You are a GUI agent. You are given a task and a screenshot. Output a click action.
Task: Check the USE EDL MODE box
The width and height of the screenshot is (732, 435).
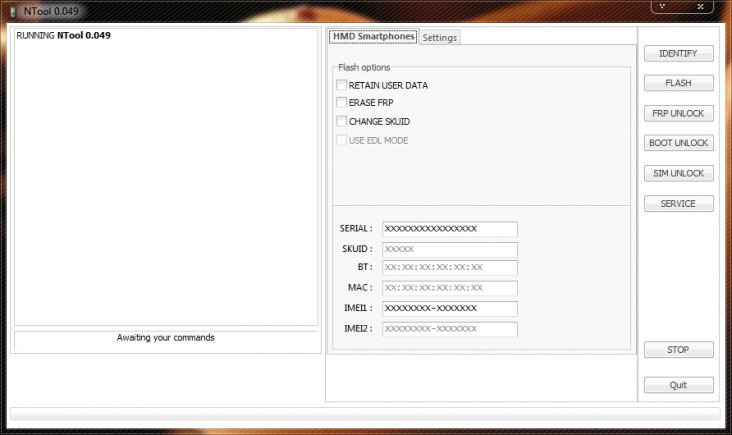342,140
